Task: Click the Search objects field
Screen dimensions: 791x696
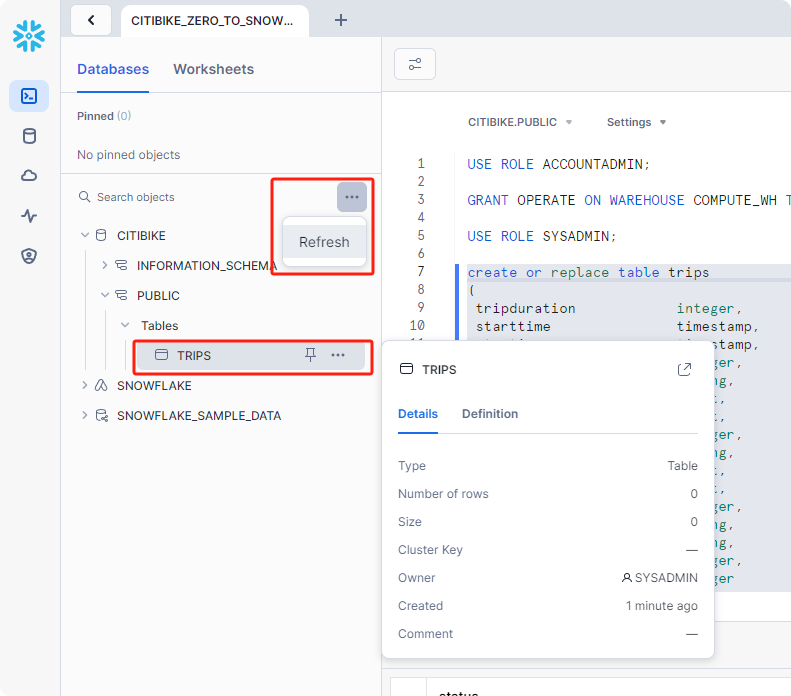Action: click(200, 197)
